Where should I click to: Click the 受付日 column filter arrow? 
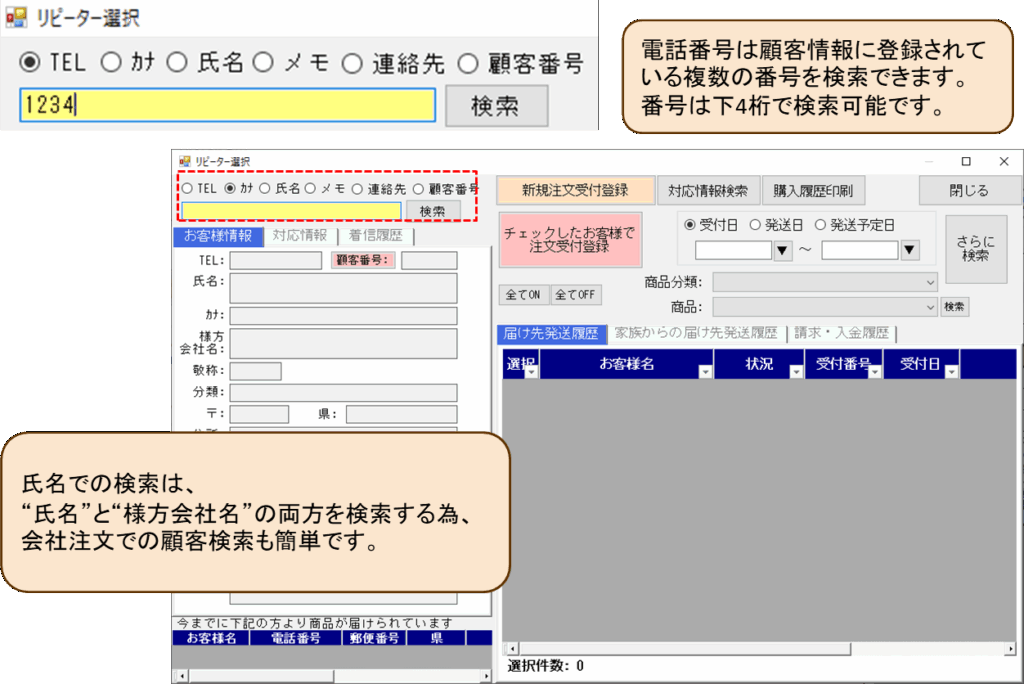[951, 371]
